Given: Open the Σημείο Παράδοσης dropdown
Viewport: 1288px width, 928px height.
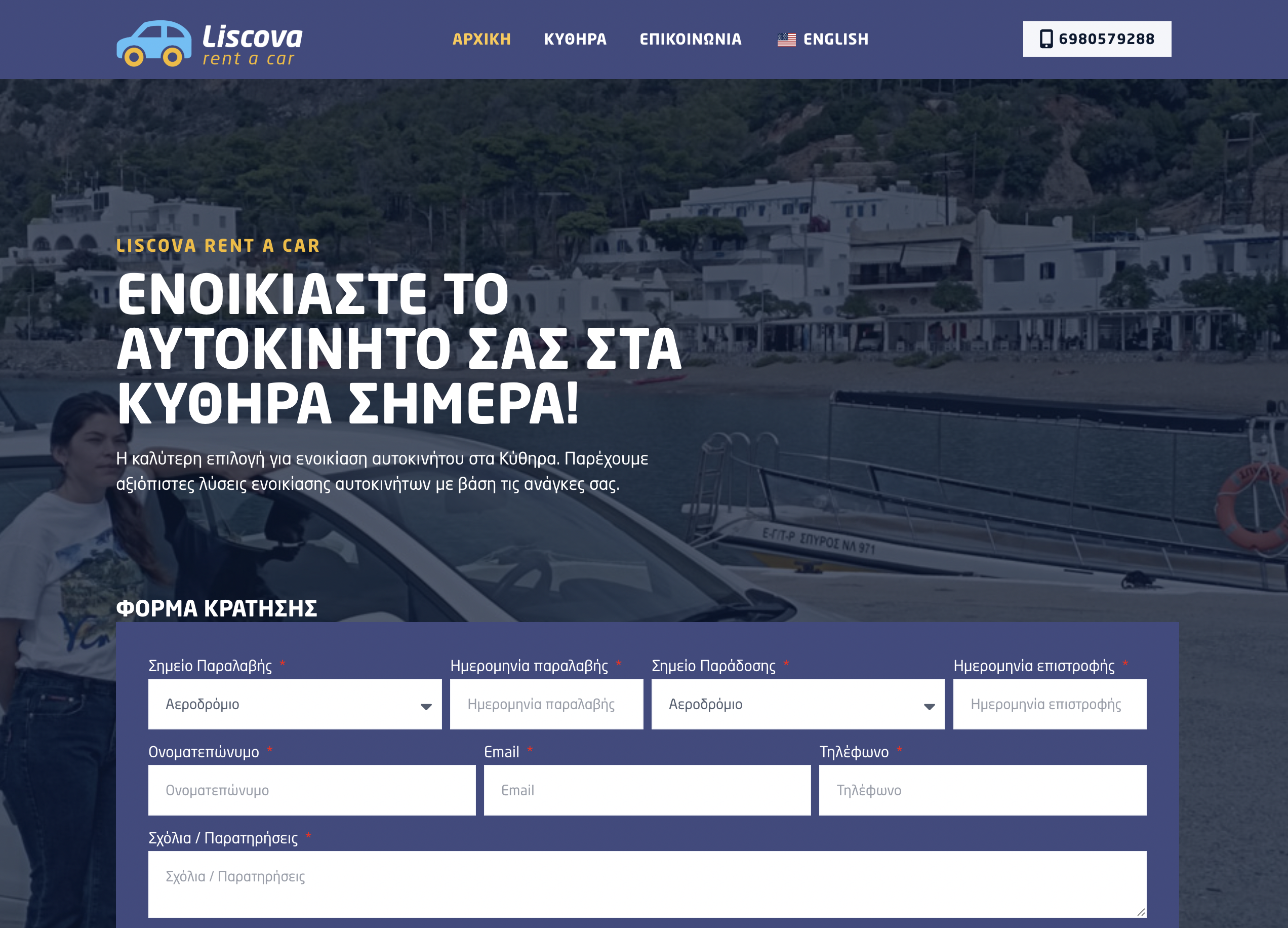Looking at the screenshot, I should pyautogui.click(x=798, y=704).
